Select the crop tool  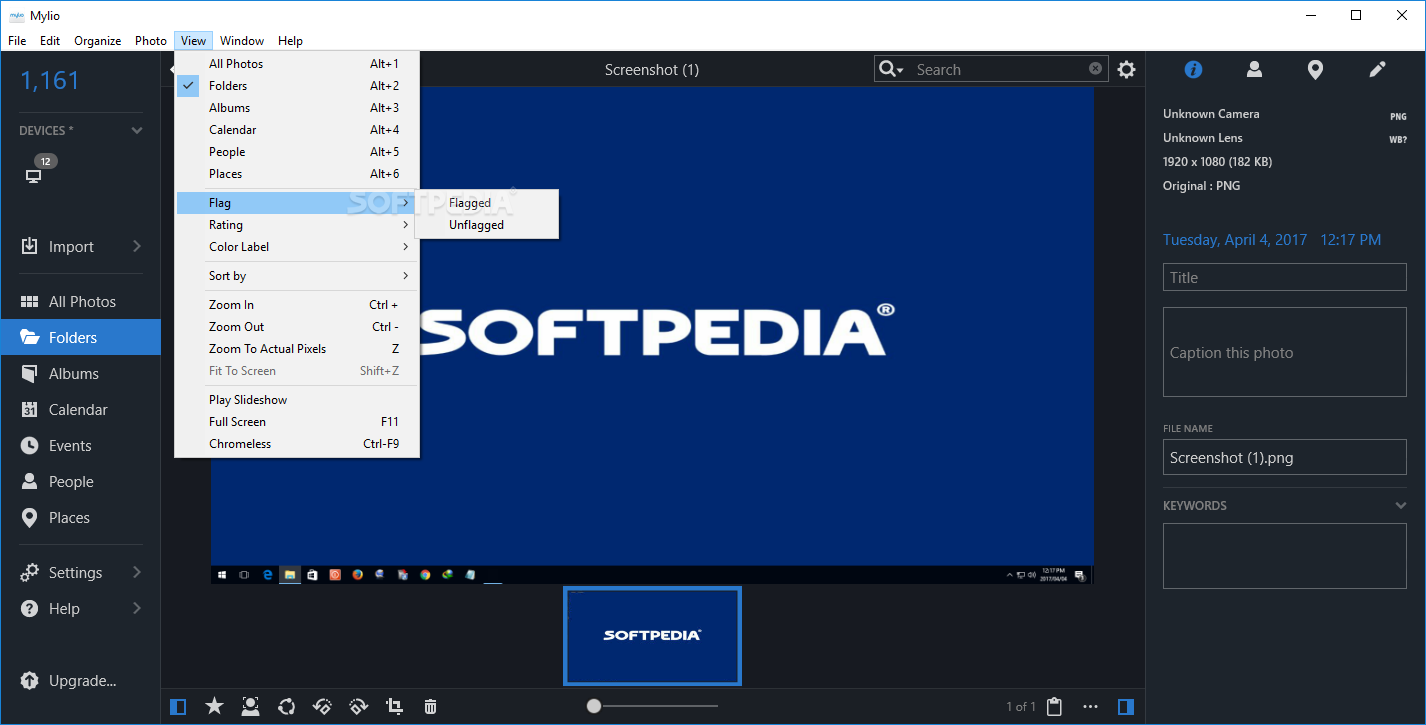coord(395,707)
